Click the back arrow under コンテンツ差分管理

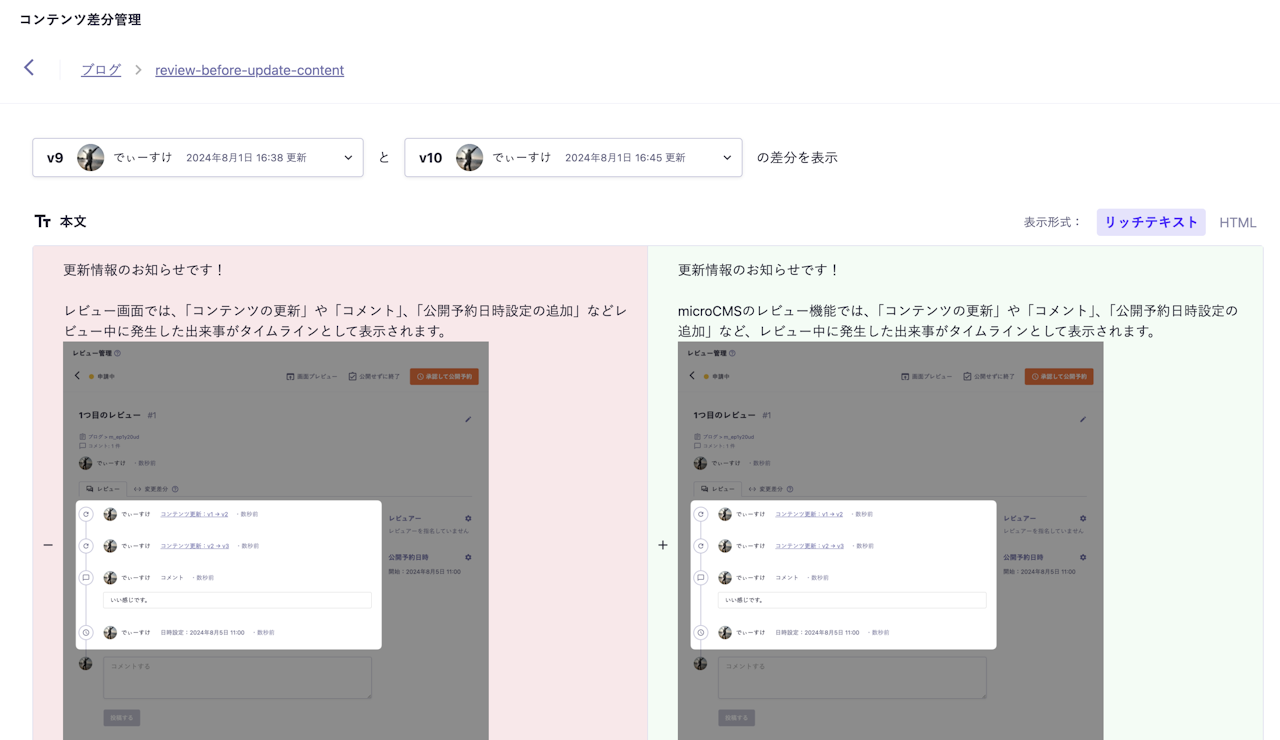pos(28,67)
